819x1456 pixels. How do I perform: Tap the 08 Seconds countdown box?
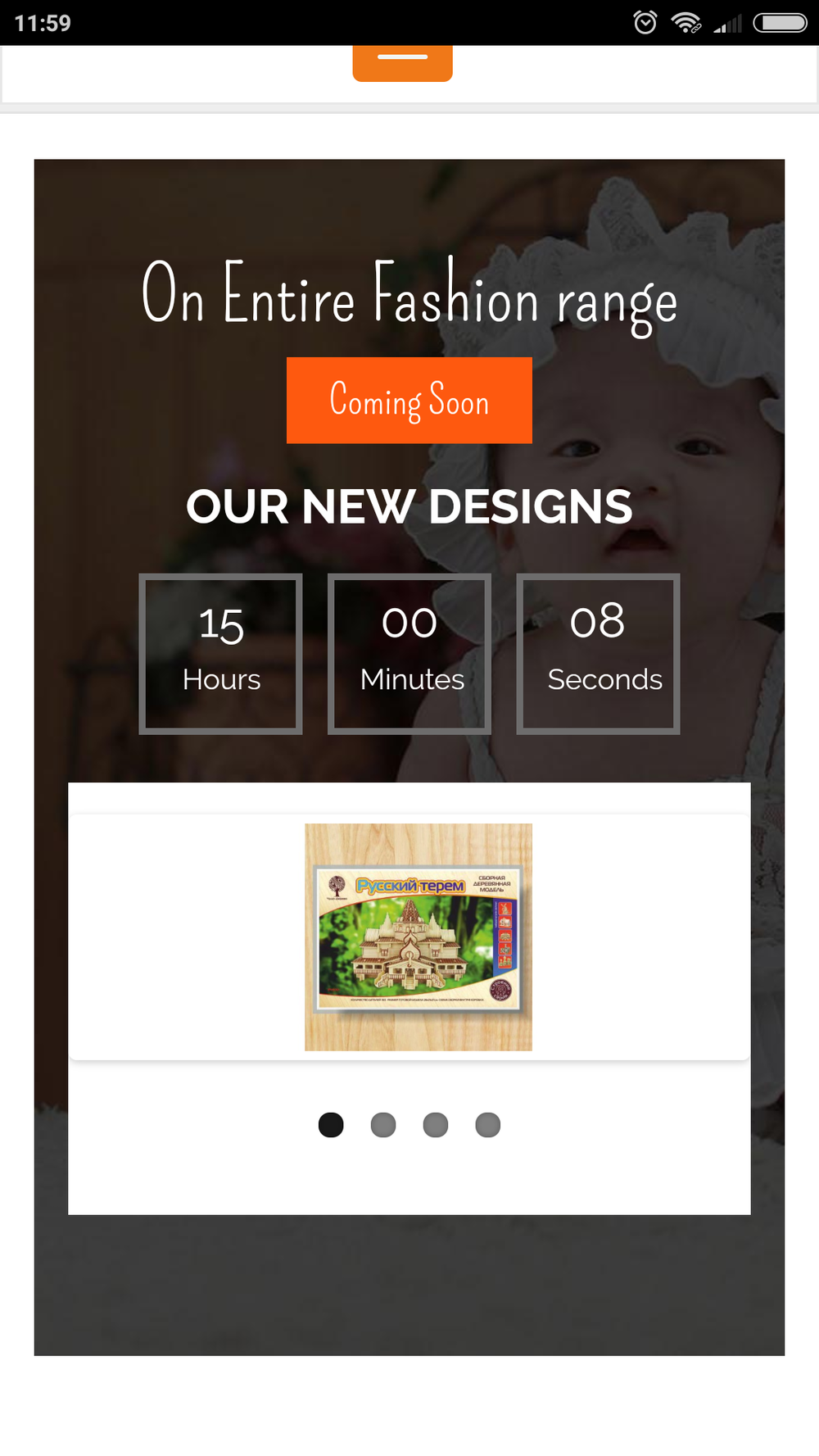coord(598,654)
